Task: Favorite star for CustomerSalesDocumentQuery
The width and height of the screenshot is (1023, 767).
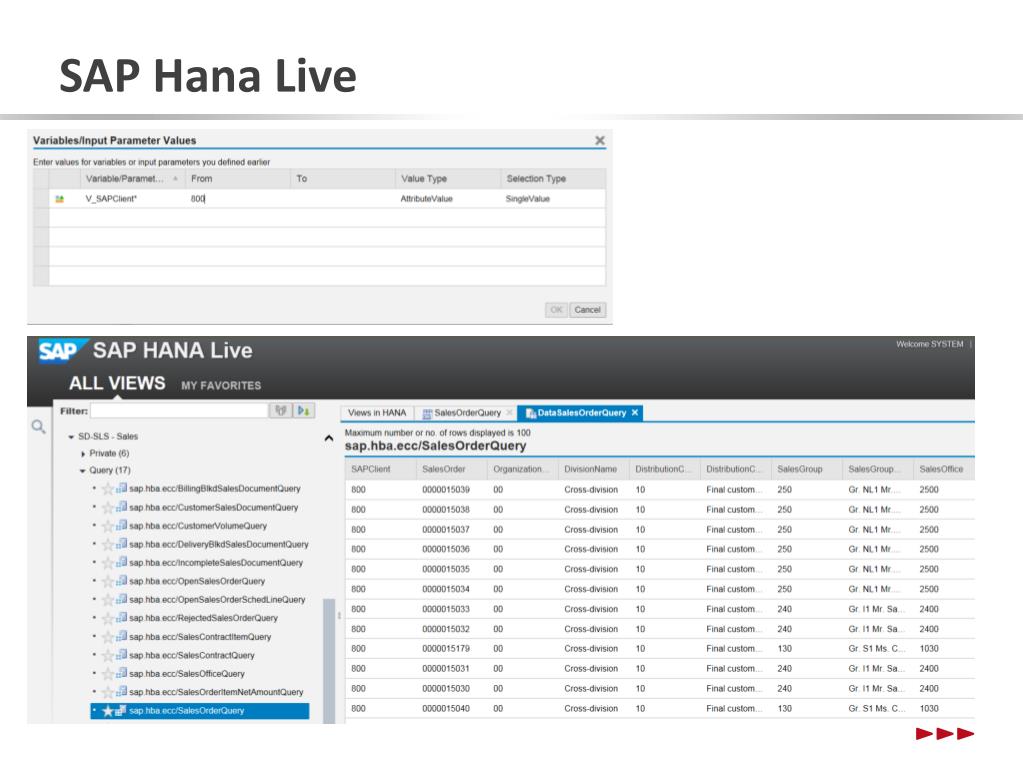Action: [x=108, y=507]
